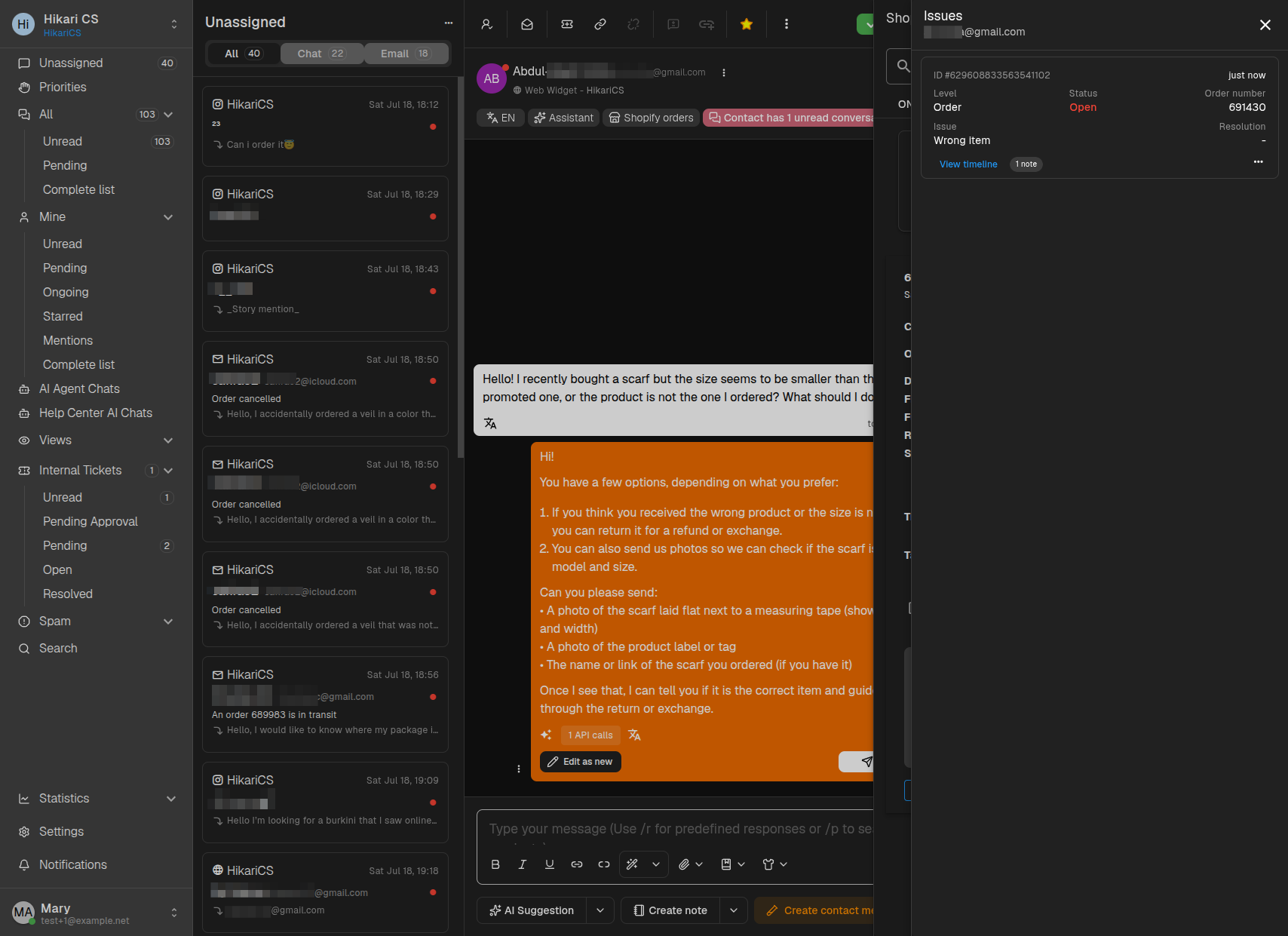
Task: Click the 1 note badge on issue card
Action: (1026, 164)
